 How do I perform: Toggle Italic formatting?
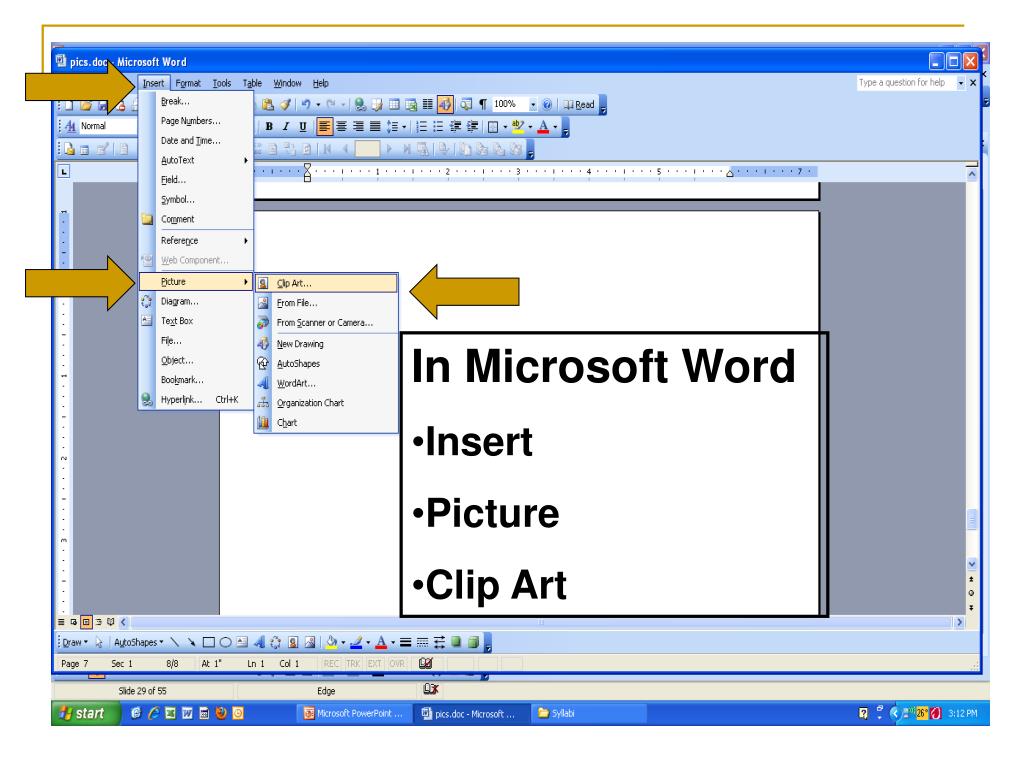click(x=285, y=126)
